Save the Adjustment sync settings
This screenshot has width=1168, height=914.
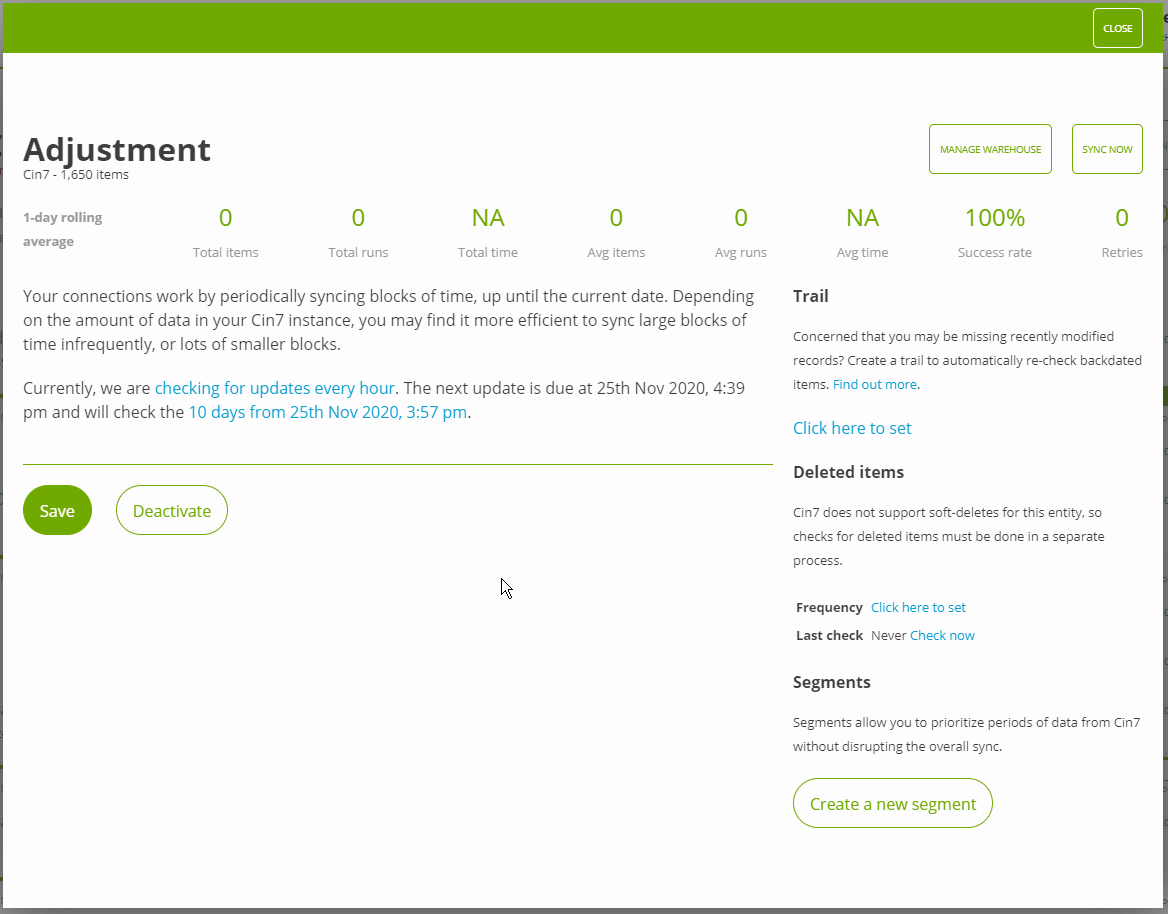pos(56,510)
